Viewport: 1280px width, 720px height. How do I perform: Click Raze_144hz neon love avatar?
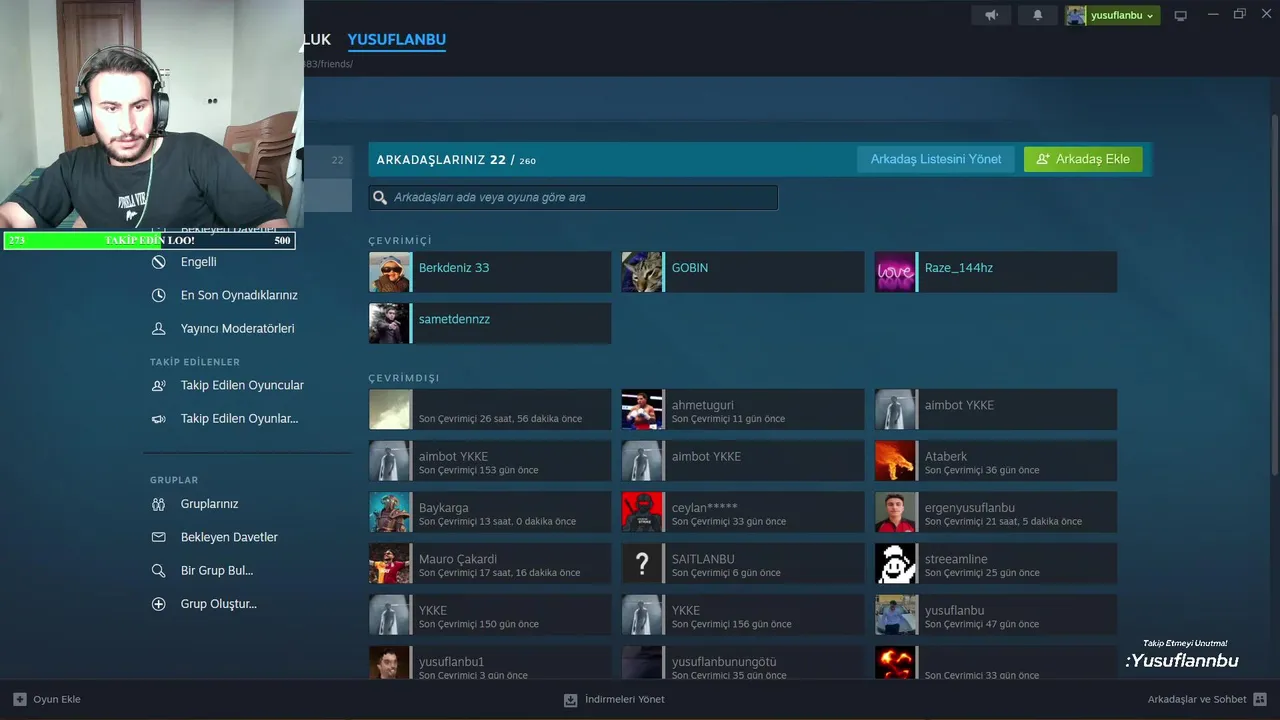pyautogui.click(x=895, y=272)
